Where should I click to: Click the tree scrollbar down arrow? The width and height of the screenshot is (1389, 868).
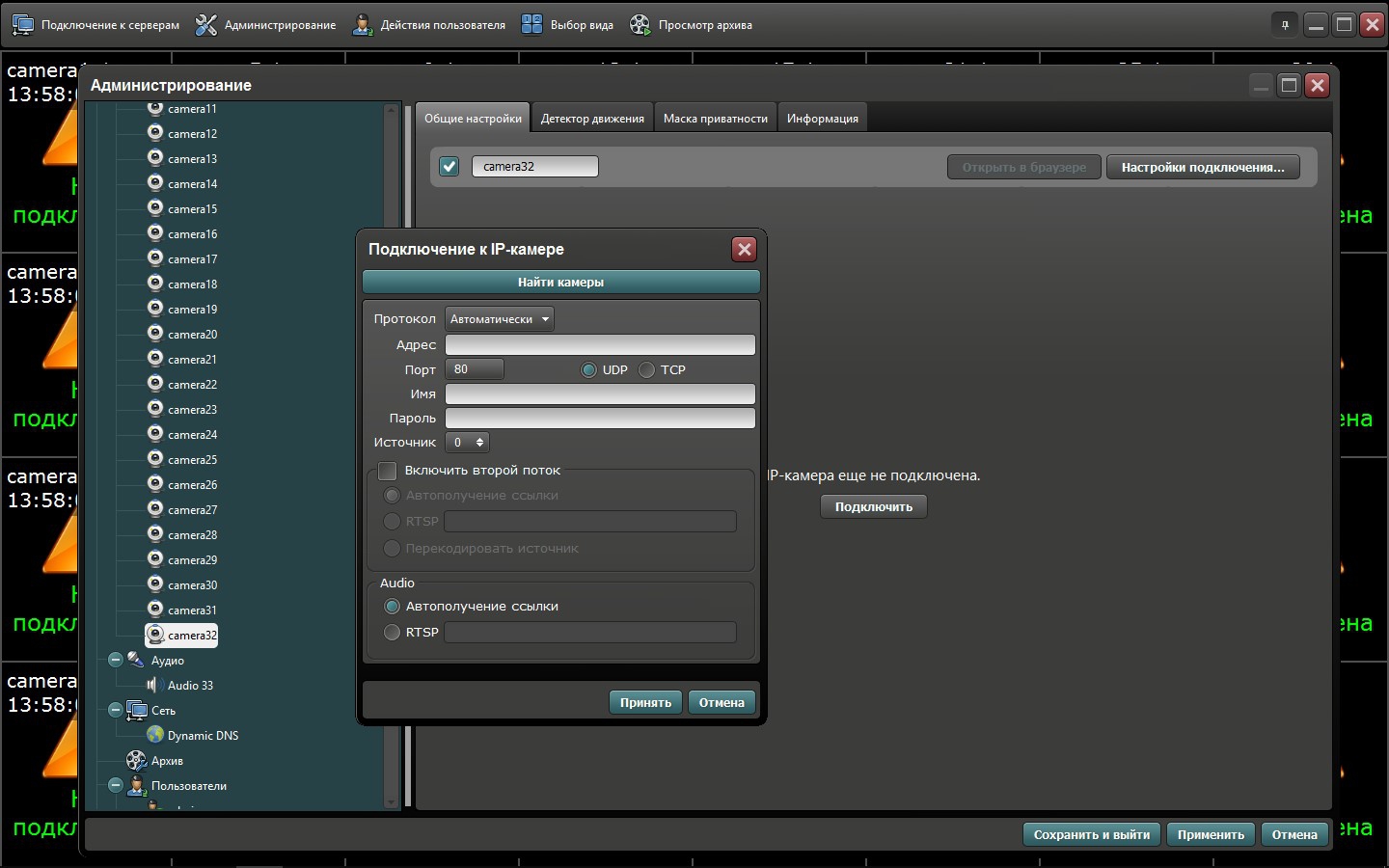pyautogui.click(x=391, y=801)
